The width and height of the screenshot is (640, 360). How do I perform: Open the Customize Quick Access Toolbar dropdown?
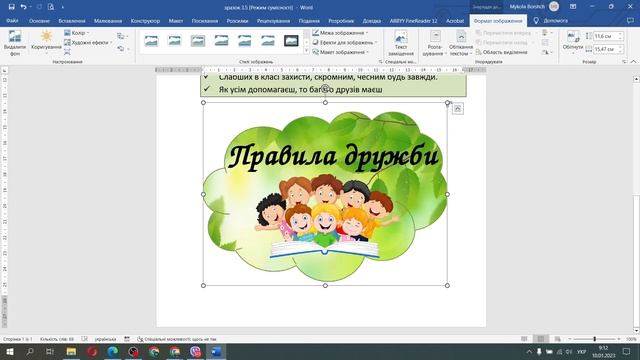click(62, 7)
